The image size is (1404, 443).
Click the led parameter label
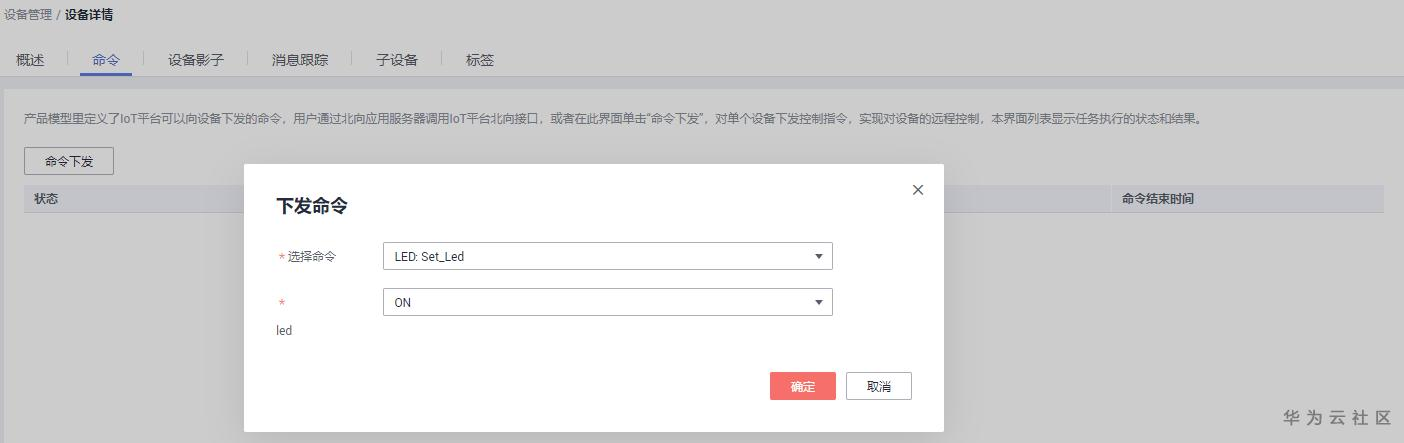click(x=284, y=331)
